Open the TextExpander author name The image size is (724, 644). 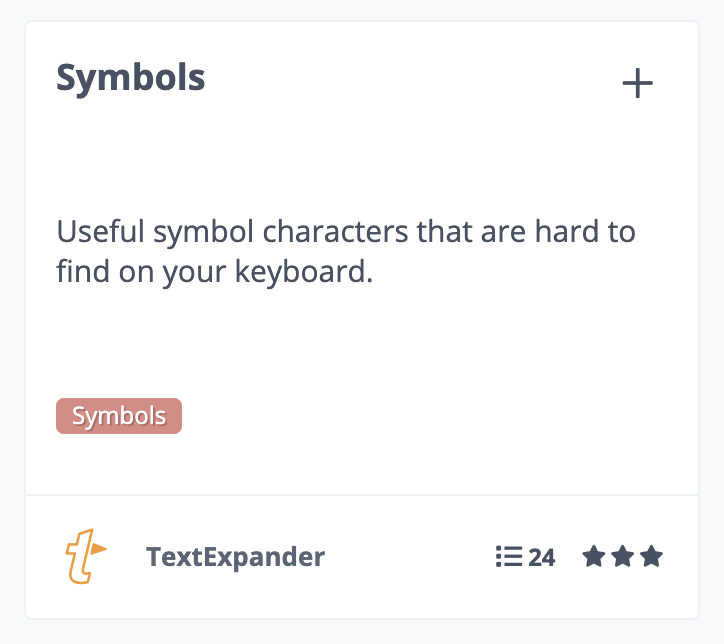[235, 557]
